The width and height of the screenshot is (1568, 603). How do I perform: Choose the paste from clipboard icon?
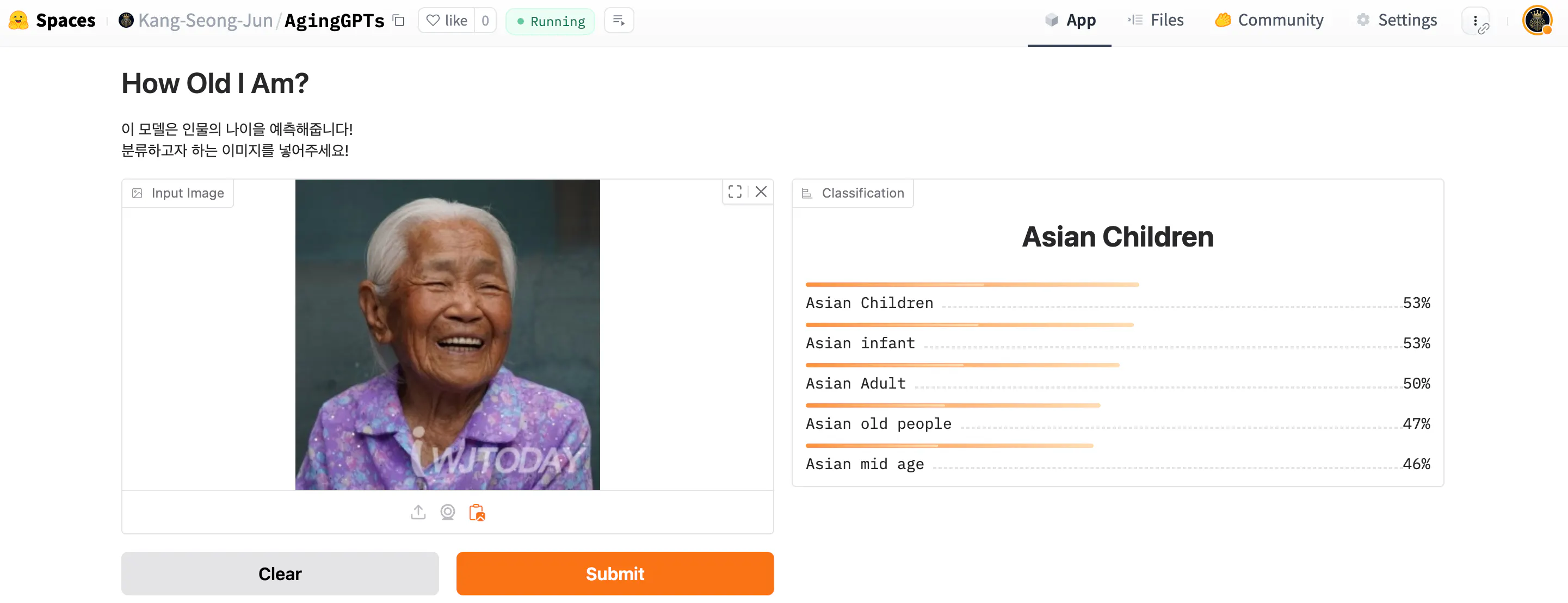pyautogui.click(x=477, y=512)
